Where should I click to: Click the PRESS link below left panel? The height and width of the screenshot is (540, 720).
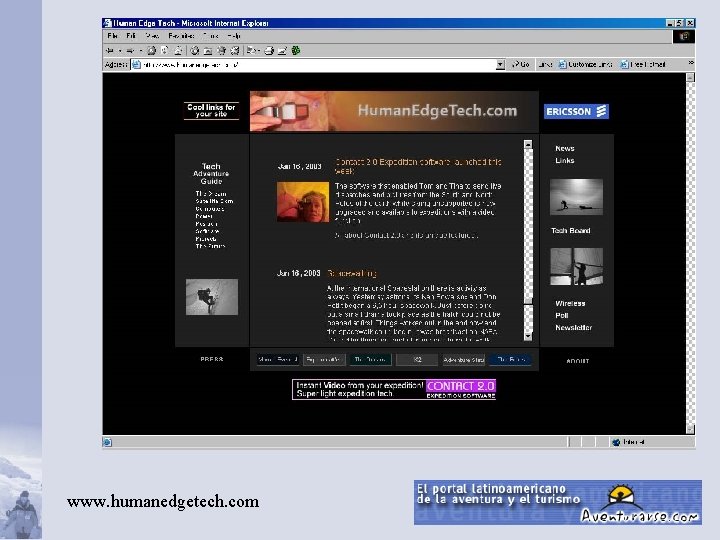point(212,359)
